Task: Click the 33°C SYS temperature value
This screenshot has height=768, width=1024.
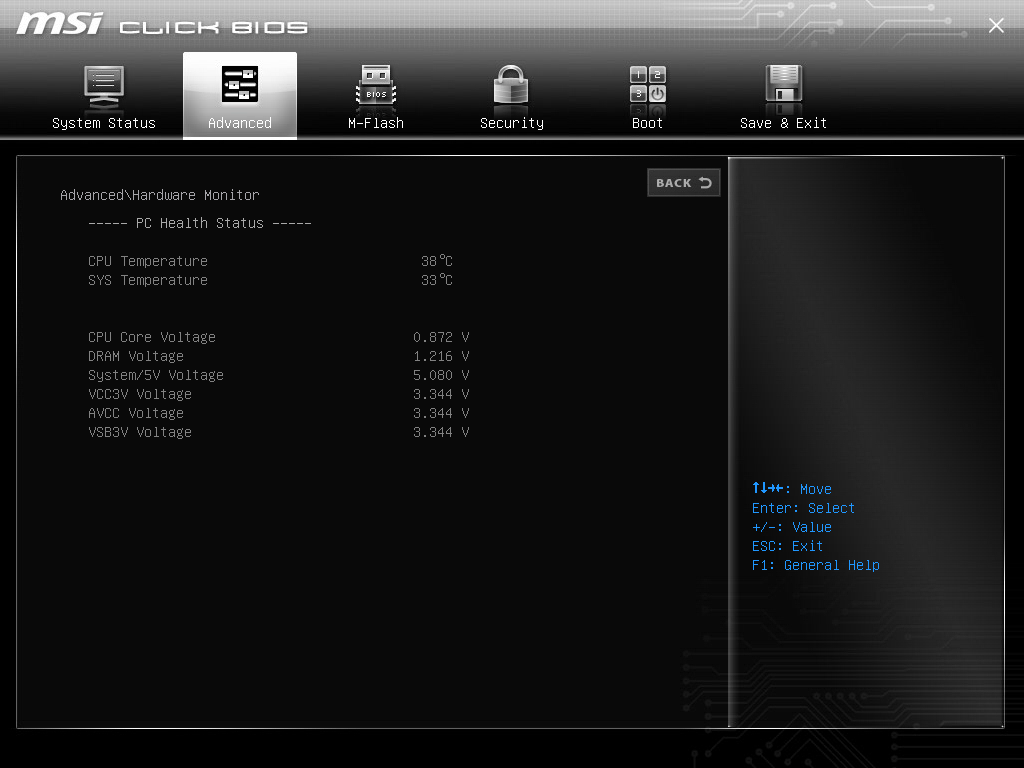Action: pyautogui.click(x=437, y=280)
